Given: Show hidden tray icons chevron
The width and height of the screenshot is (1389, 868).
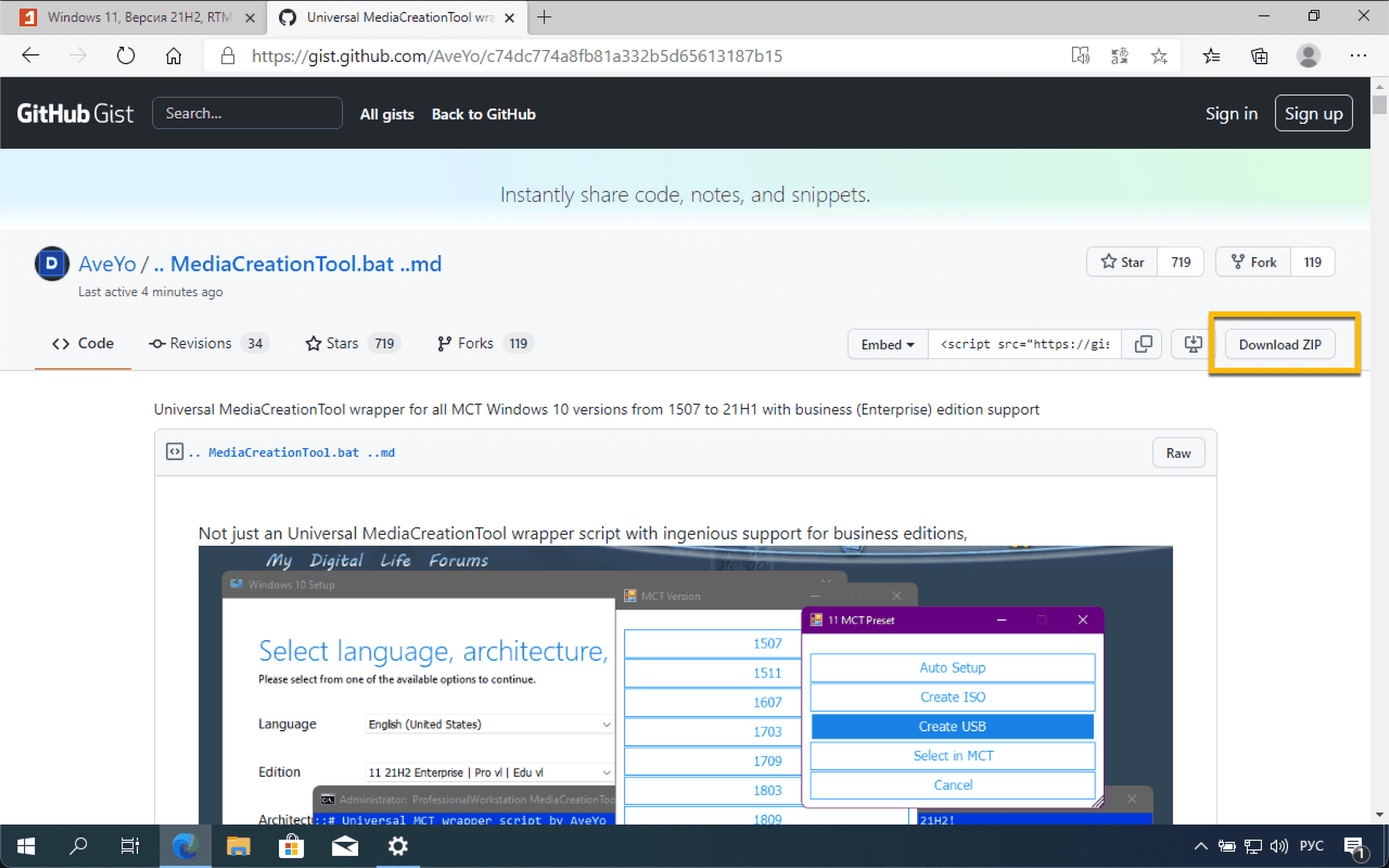Looking at the screenshot, I should [x=1200, y=846].
